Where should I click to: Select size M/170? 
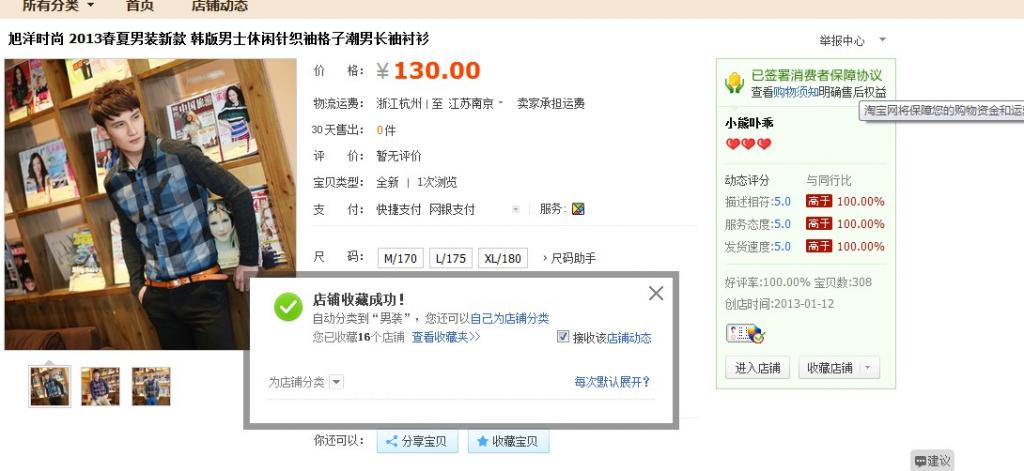[400, 258]
